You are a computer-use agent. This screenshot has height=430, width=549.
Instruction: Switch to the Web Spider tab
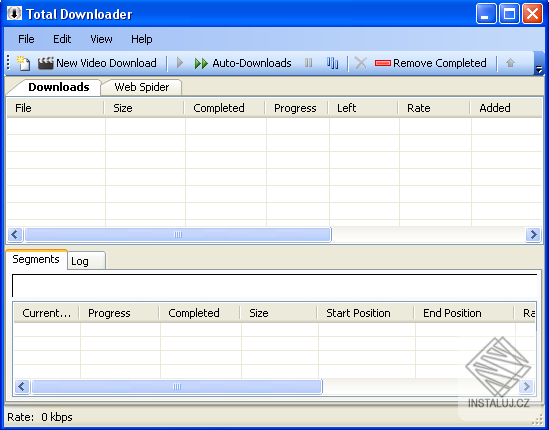click(141, 87)
